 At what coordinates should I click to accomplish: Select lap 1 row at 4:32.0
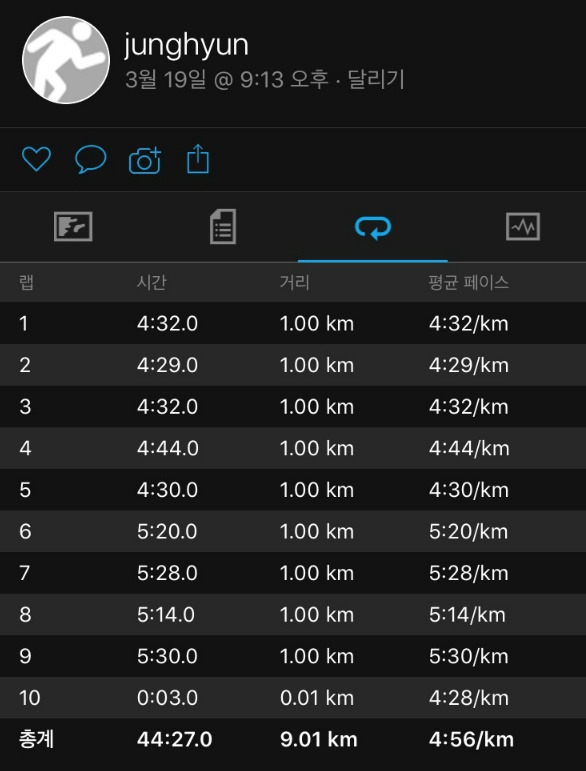[x=293, y=323]
